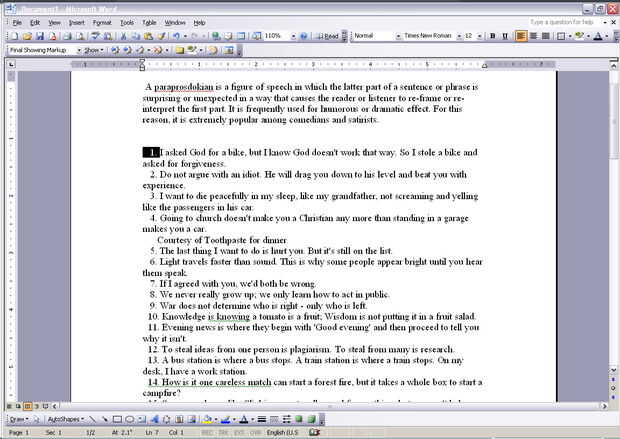Save the document with the floppy icon
Screen dimensions: 620x439
(40, 36)
